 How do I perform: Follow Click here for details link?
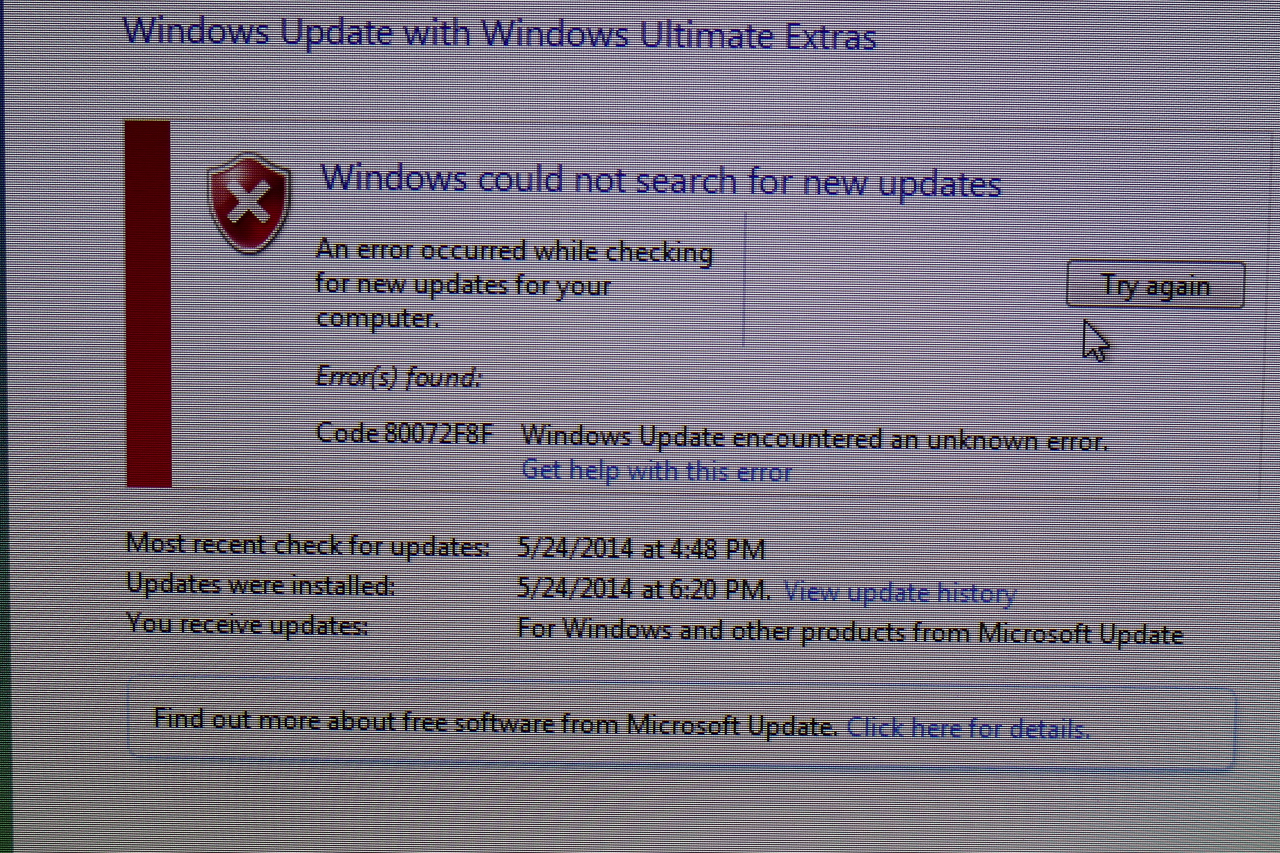click(968, 728)
